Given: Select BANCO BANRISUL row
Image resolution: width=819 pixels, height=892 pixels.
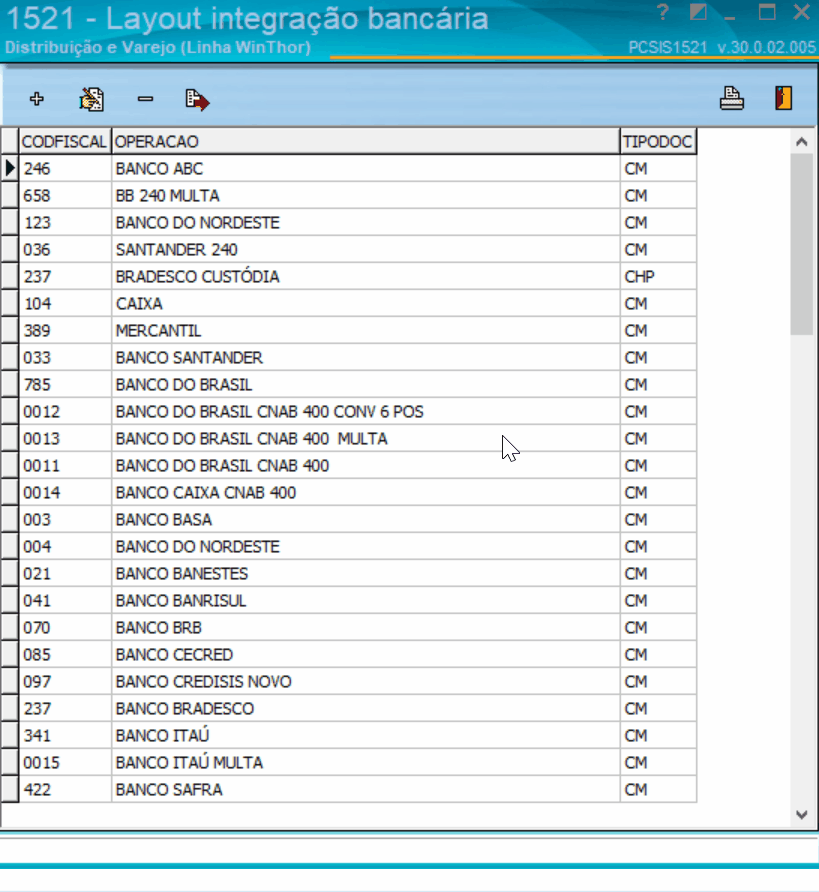Looking at the screenshot, I should tap(358, 601).
